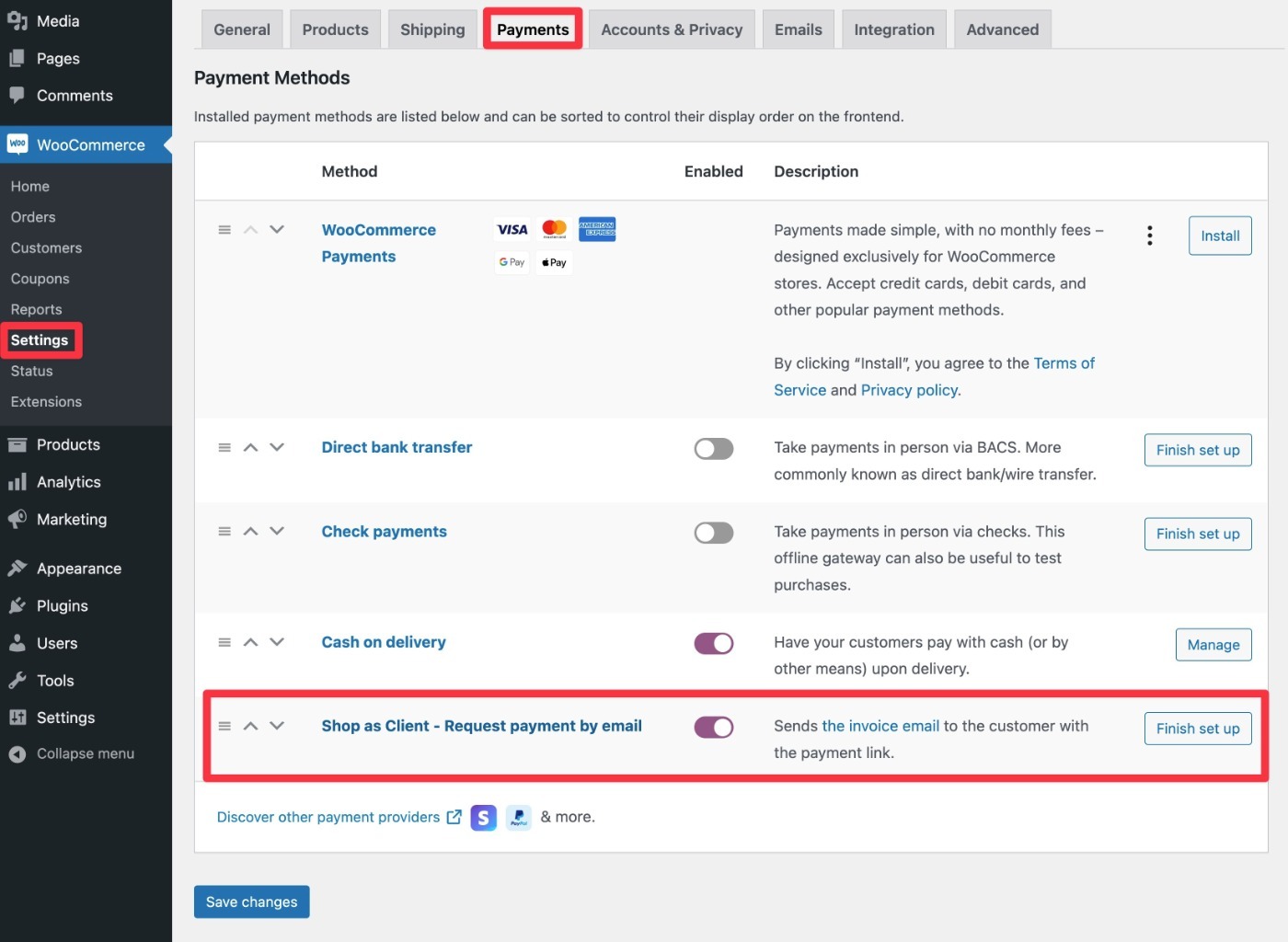
Task: Click the Visa card logo
Action: pyautogui.click(x=512, y=229)
